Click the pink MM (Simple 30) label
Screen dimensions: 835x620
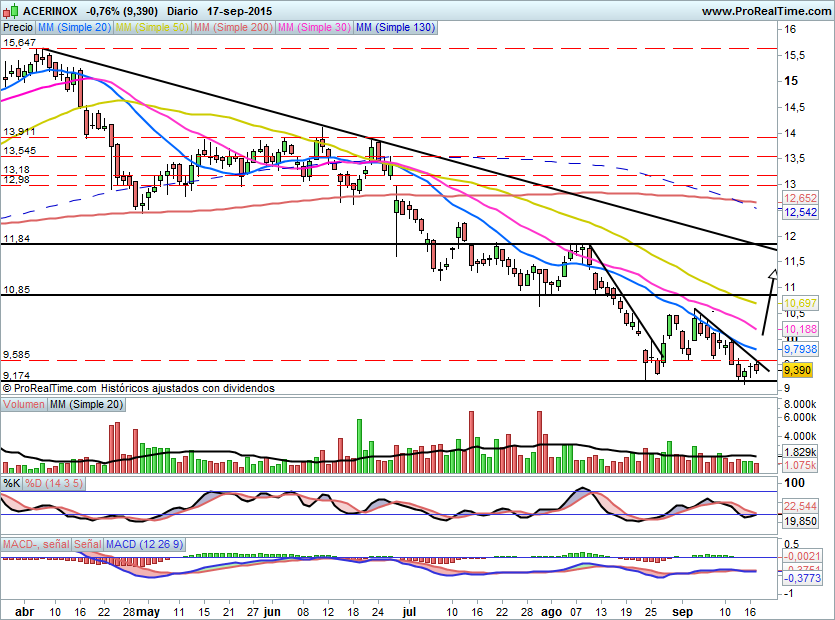coord(313,28)
